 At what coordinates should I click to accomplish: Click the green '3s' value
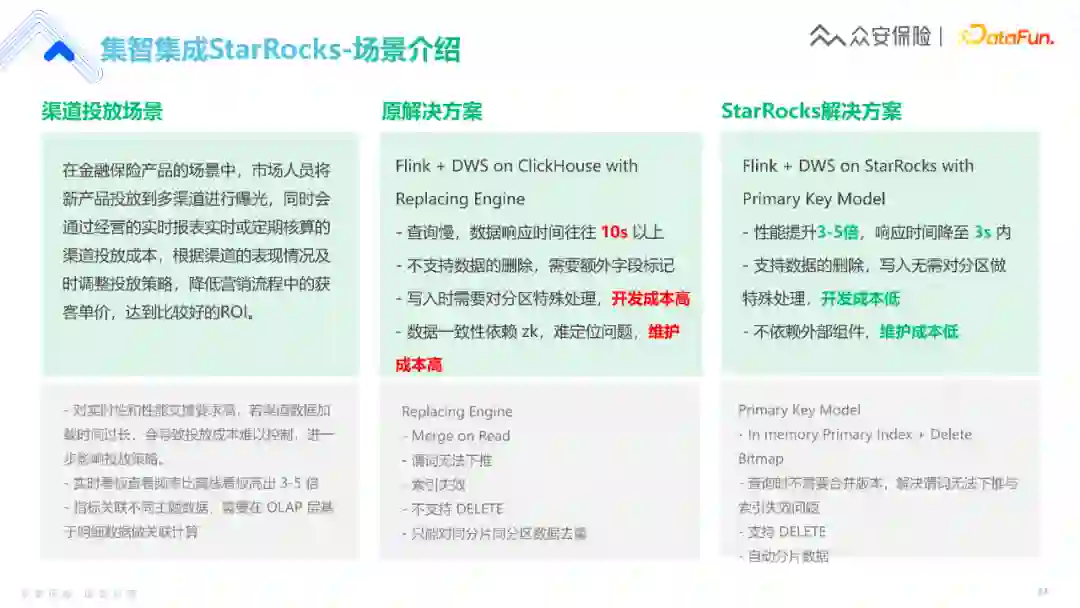coord(982,233)
